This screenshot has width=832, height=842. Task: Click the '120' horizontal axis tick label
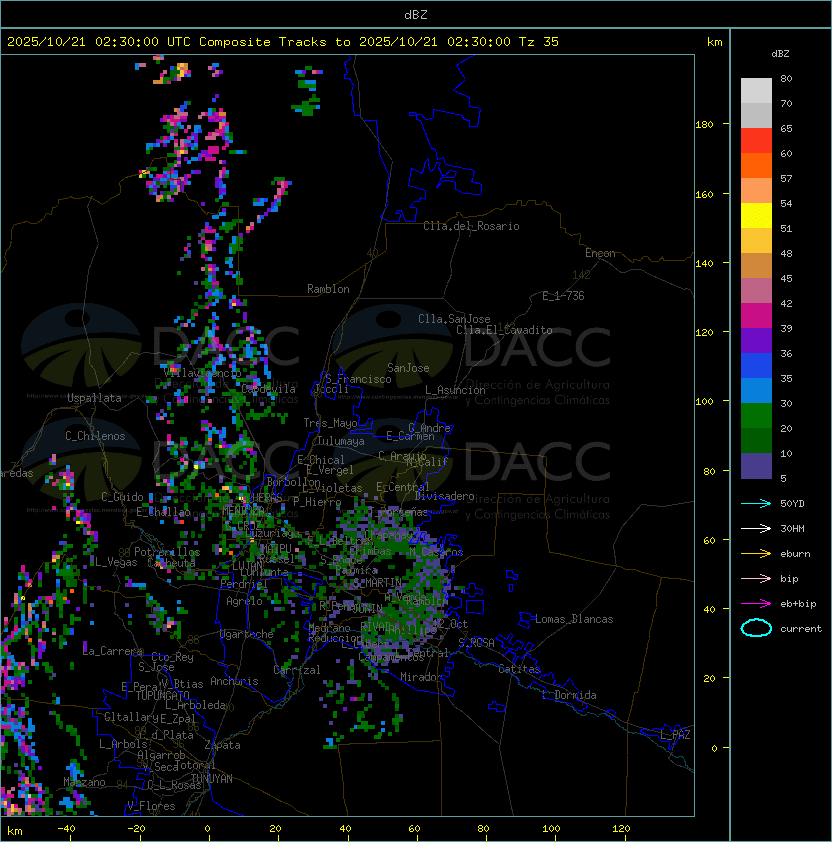point(621,828)
